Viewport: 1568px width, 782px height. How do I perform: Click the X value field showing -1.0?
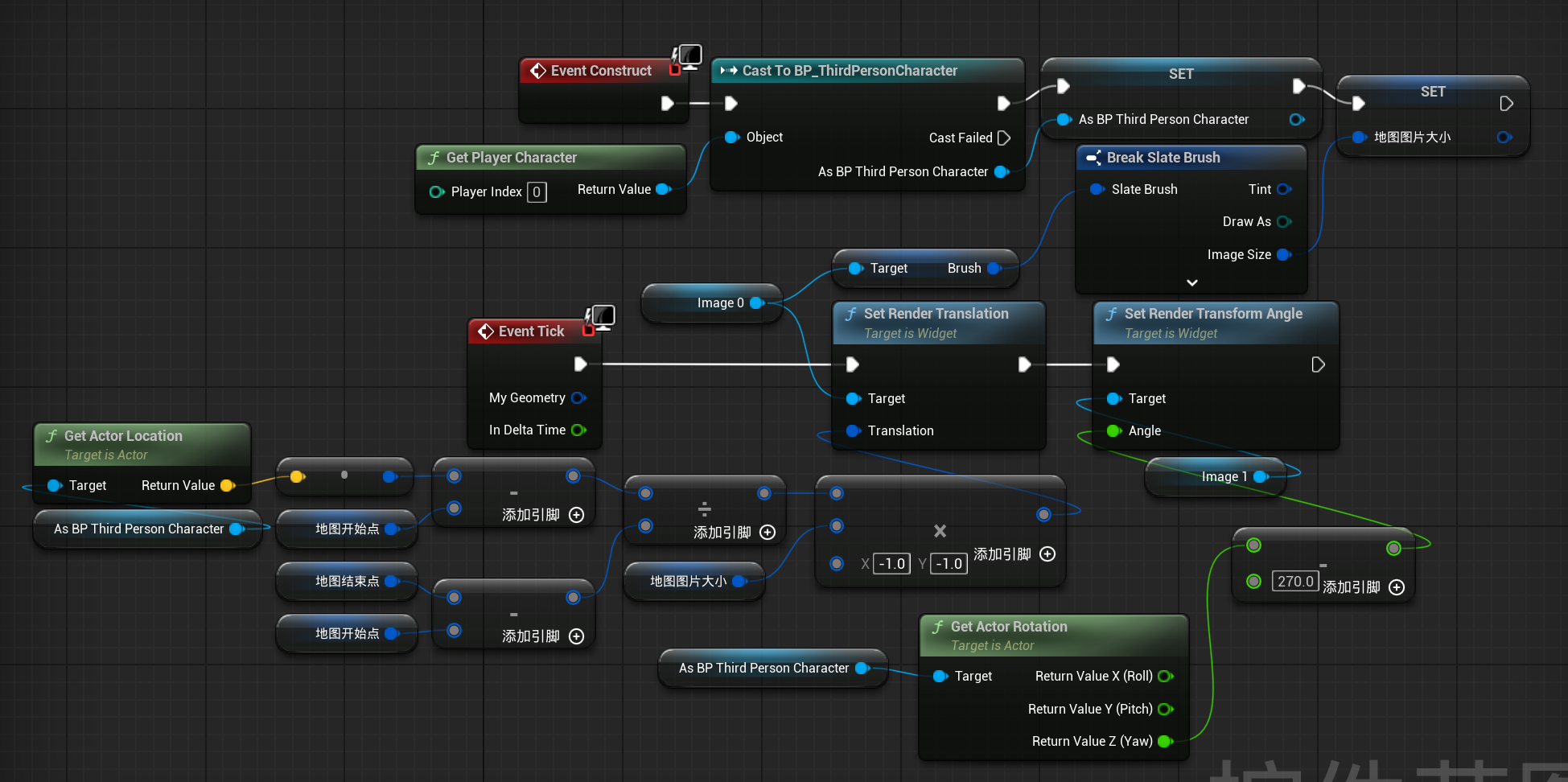[x=891, y=564]
